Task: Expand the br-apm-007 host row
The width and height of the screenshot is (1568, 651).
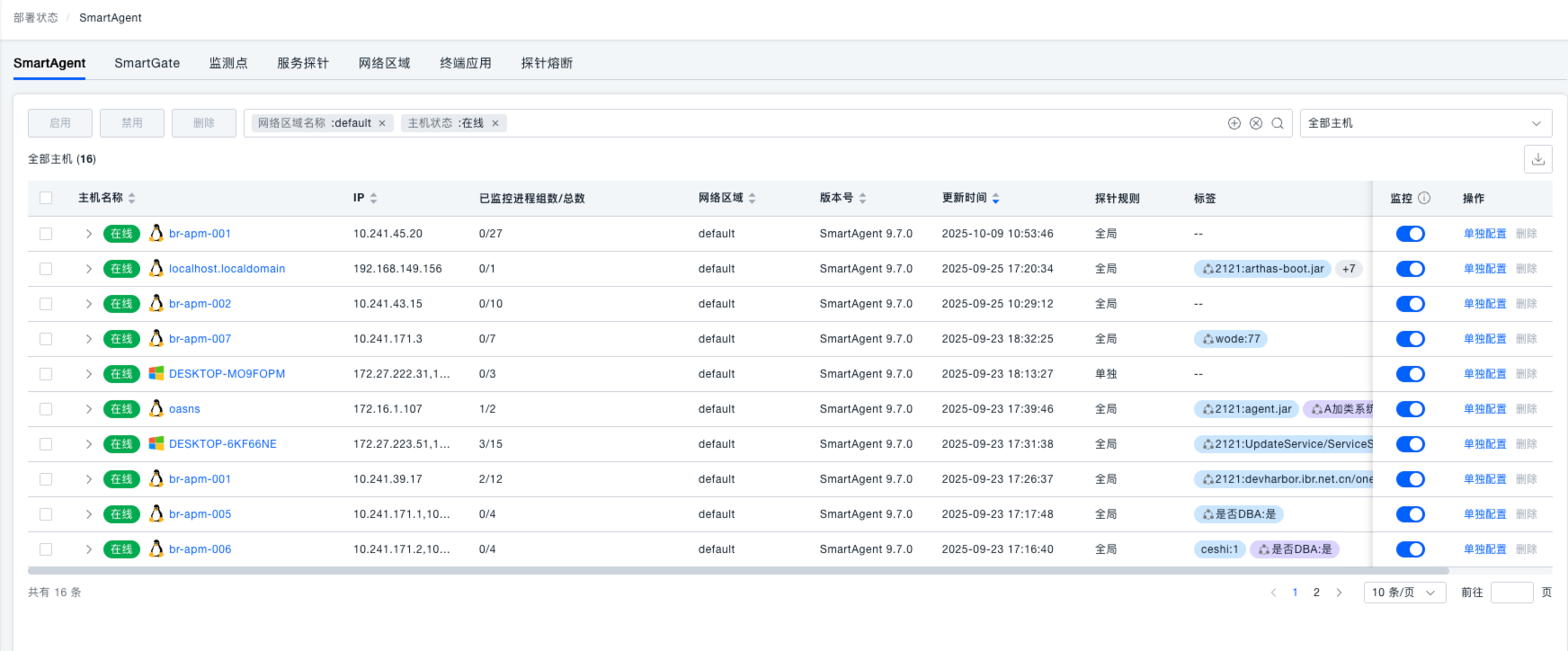Action: coord(88,339)
